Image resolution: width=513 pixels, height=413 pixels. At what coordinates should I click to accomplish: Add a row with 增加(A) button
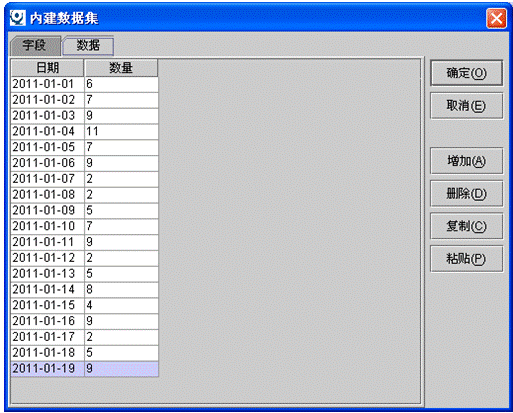click(x=466, y=161)
